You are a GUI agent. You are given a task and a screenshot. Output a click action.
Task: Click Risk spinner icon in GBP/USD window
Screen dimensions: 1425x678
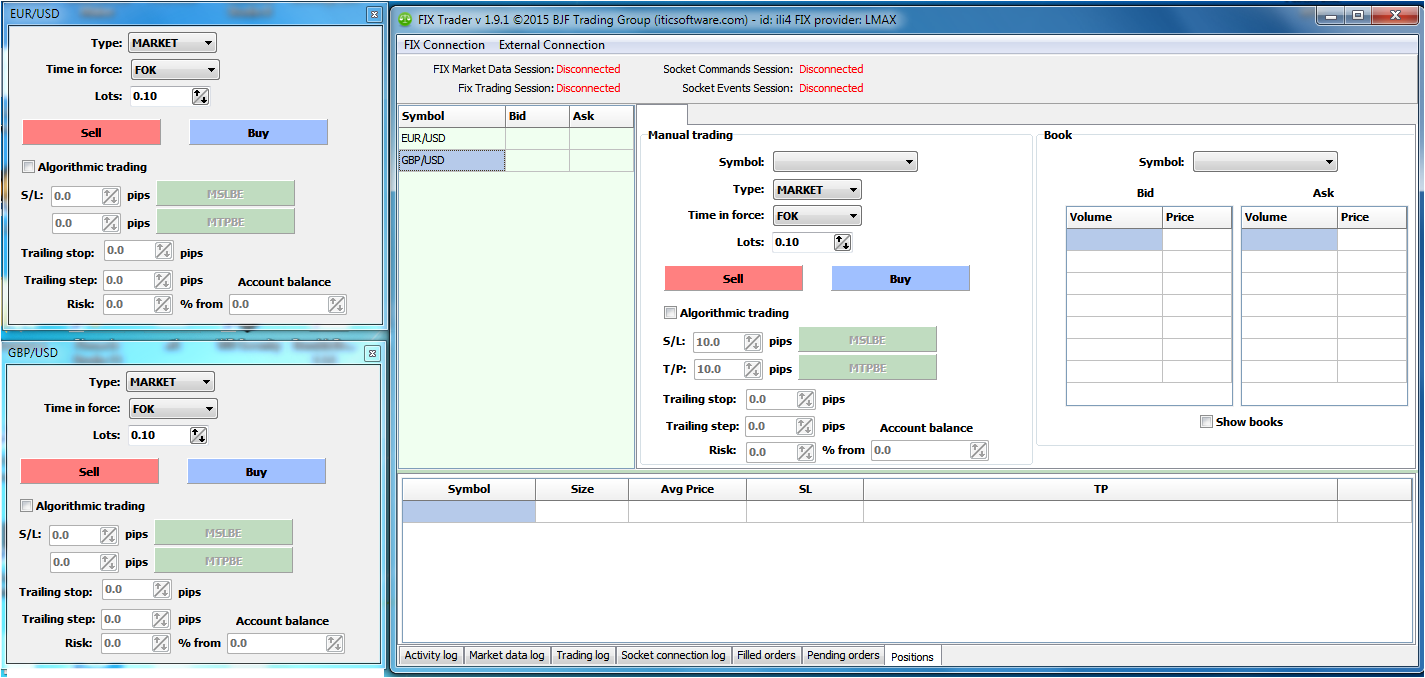[161, 643]
